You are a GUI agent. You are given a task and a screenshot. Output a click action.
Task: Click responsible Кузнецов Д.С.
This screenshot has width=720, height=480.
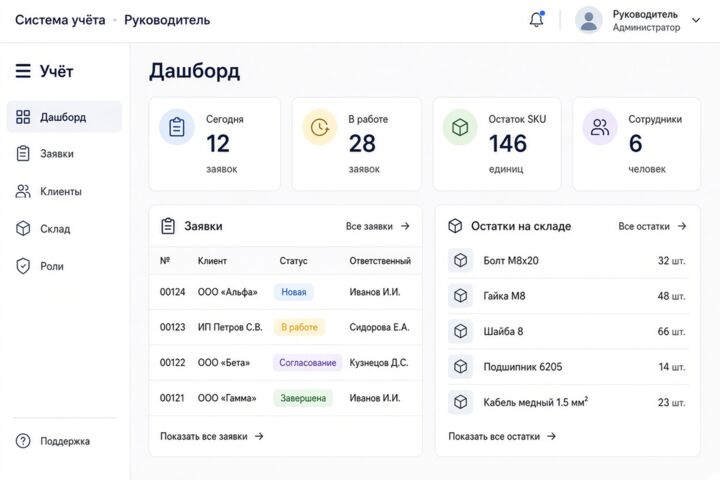(x=379, y=363)
